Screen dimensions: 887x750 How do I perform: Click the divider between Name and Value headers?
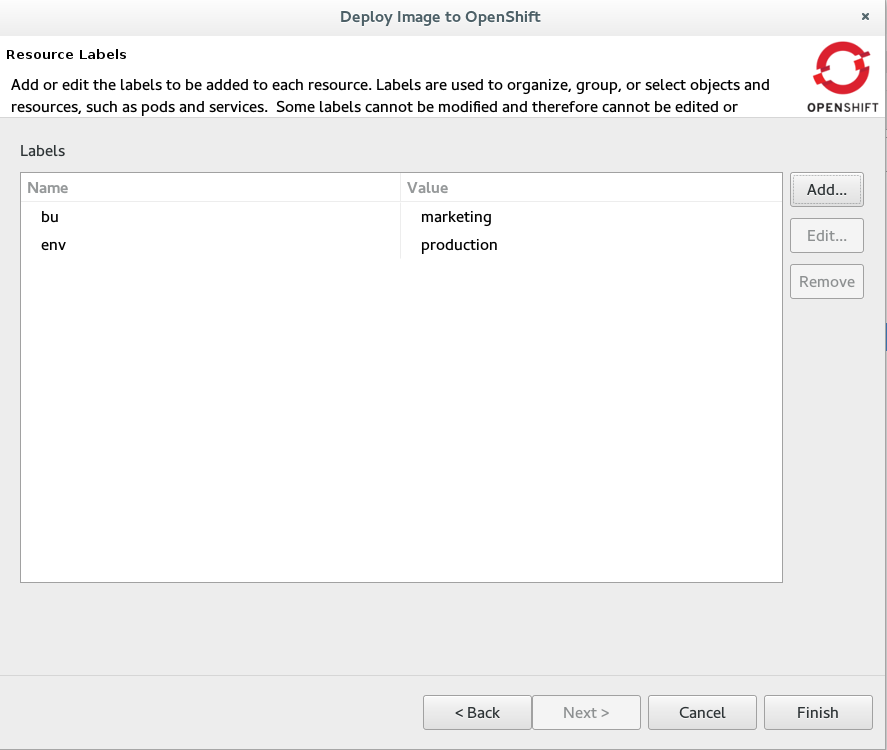coord(401,187)
